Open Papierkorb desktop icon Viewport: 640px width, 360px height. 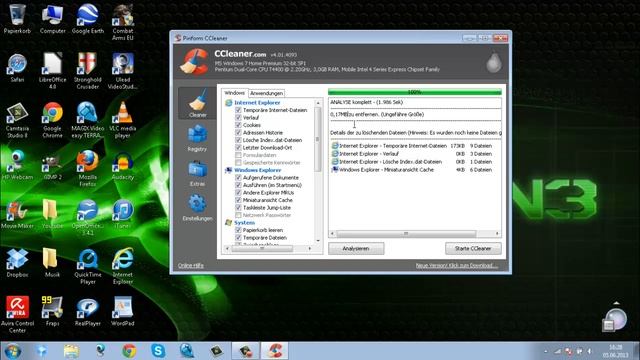(17, 19)
